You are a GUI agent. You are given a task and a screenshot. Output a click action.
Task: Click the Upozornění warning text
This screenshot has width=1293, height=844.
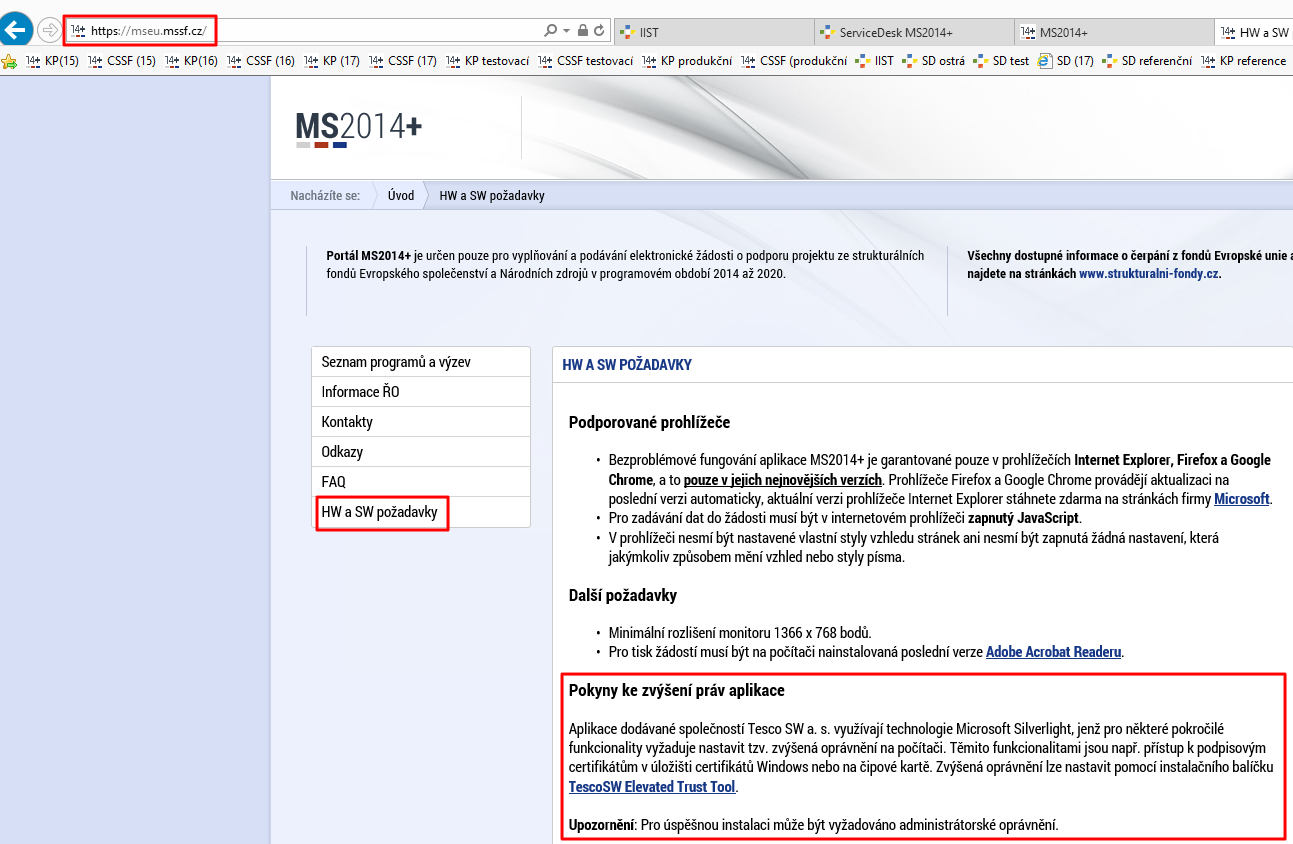[x=813, y=825]
